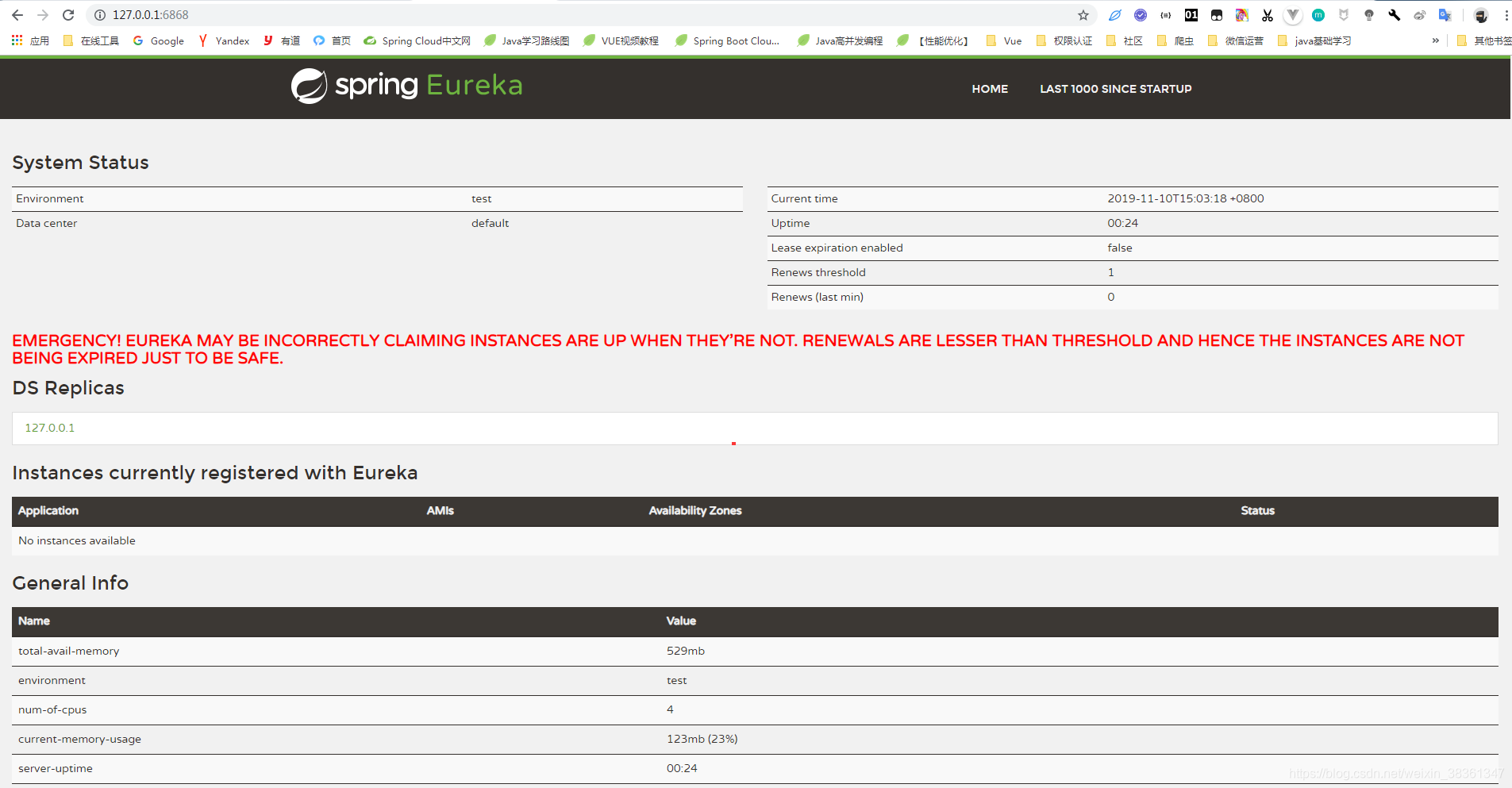The image size is (1512, 788).
Task: Click the Lease expiration enabled value false
Action: (1120, 248)
